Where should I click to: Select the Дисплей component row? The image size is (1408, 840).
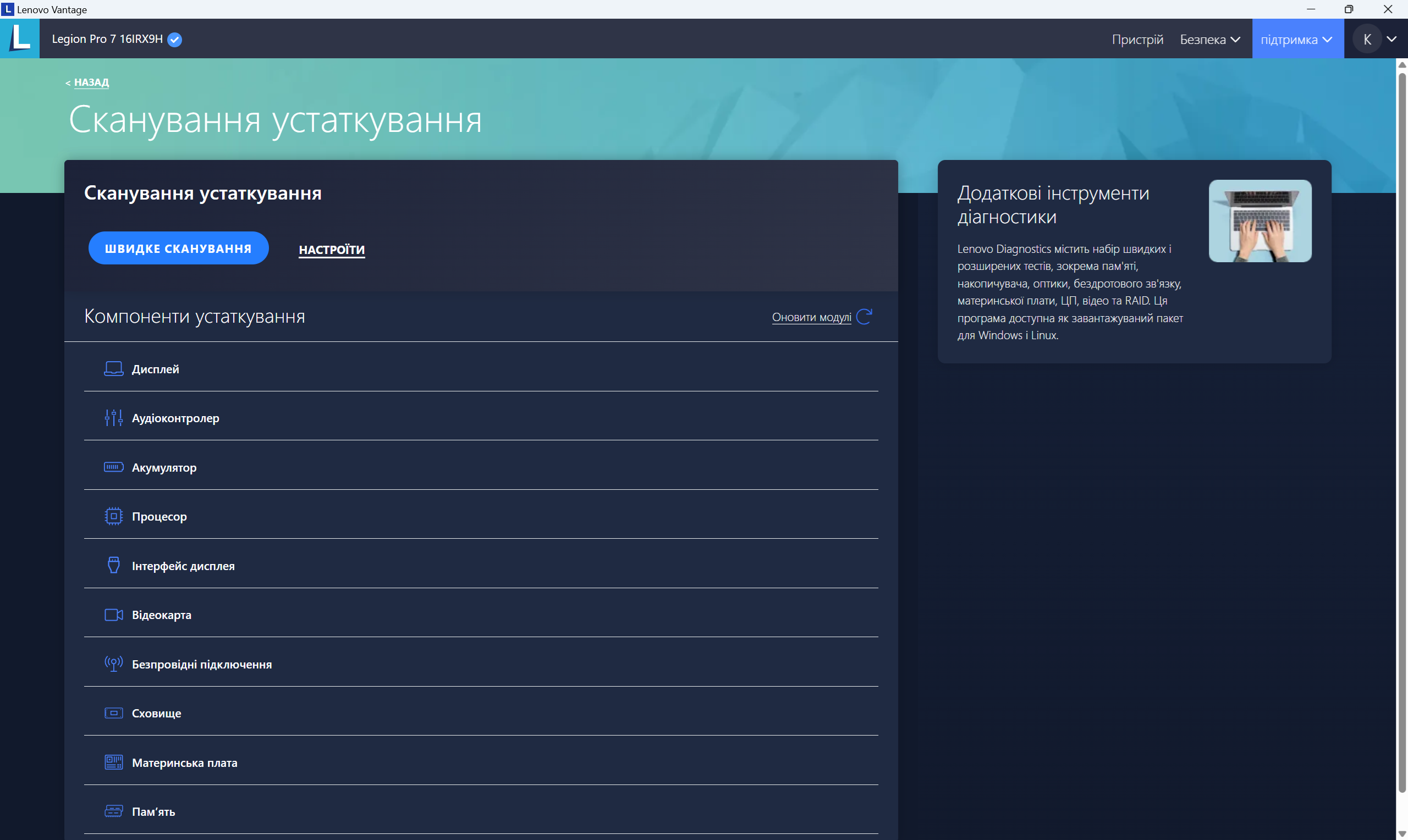click(481, 369)
